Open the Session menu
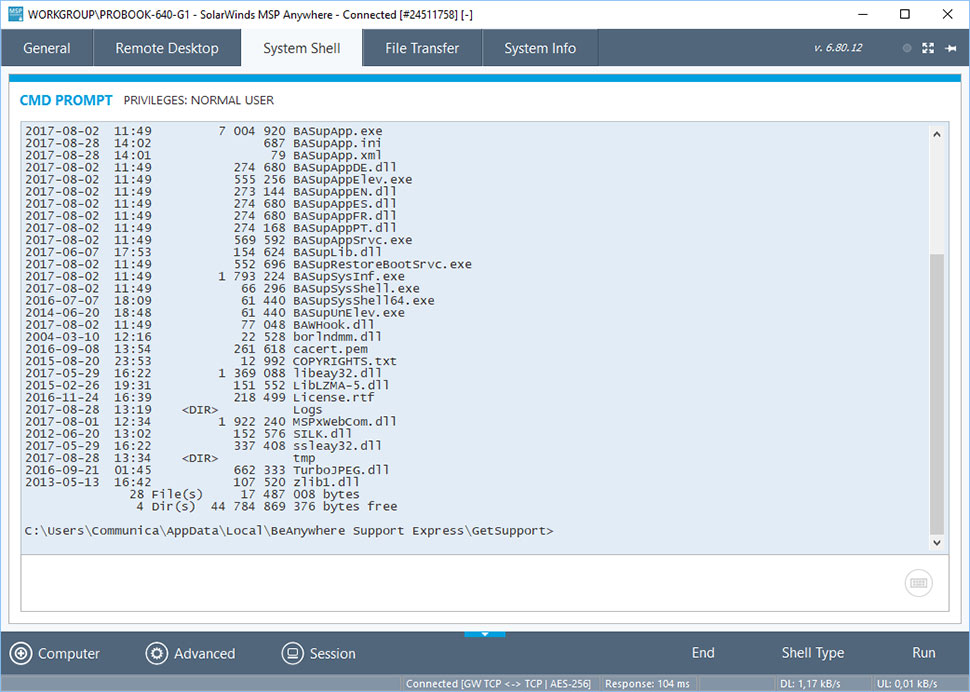The height and width of the screenshot is (692, 970). (x=319, y=653)
